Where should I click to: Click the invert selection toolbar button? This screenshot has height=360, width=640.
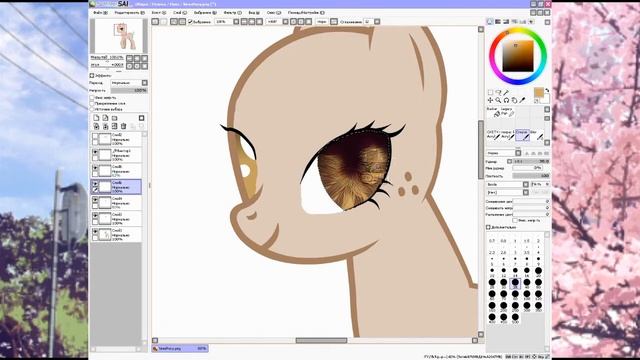tap(182, 22)
